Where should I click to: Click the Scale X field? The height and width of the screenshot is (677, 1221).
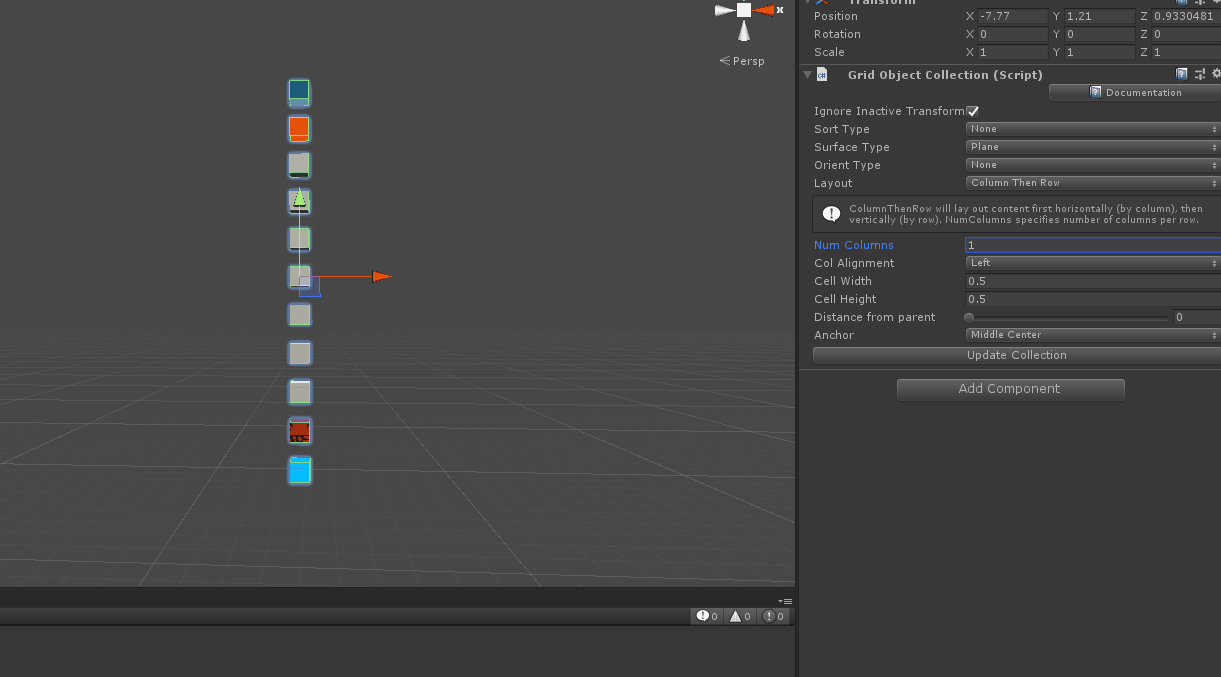click(x=1013, y=52)
